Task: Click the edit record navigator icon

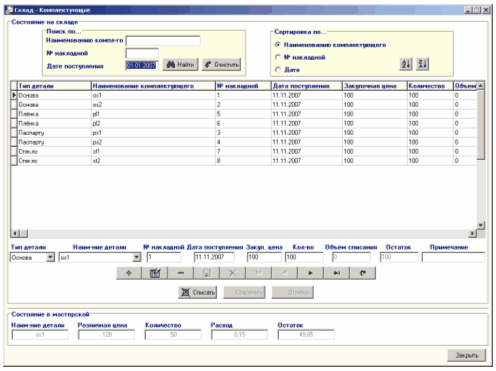Action: point(155,273)
